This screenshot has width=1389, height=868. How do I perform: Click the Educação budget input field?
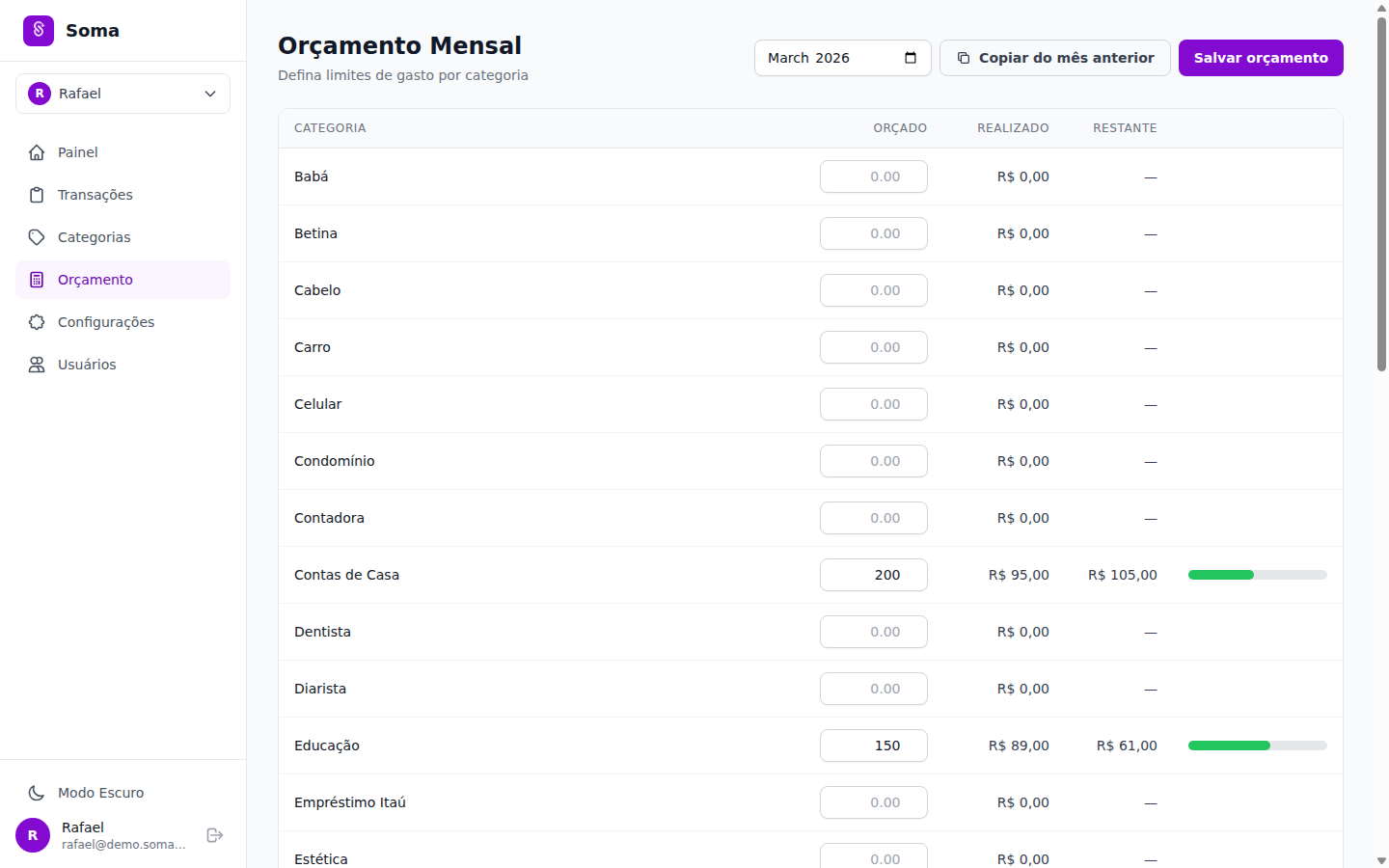(873, 746)
